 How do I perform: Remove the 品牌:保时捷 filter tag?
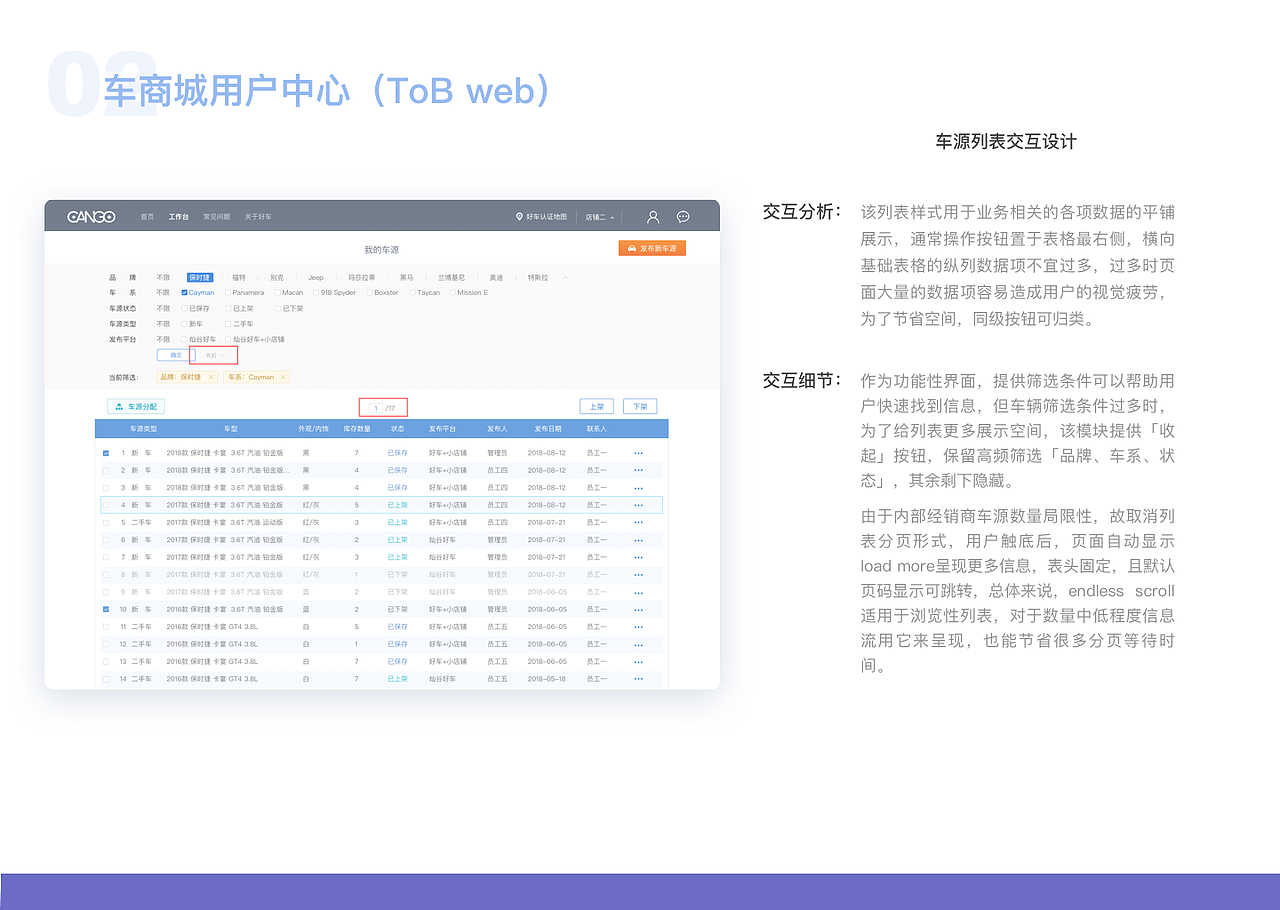pyautogui.click(x=211, y=377)
